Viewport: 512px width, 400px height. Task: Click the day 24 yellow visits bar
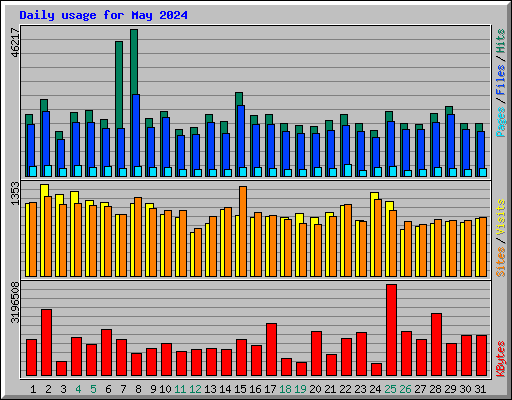tap(374, 196)
